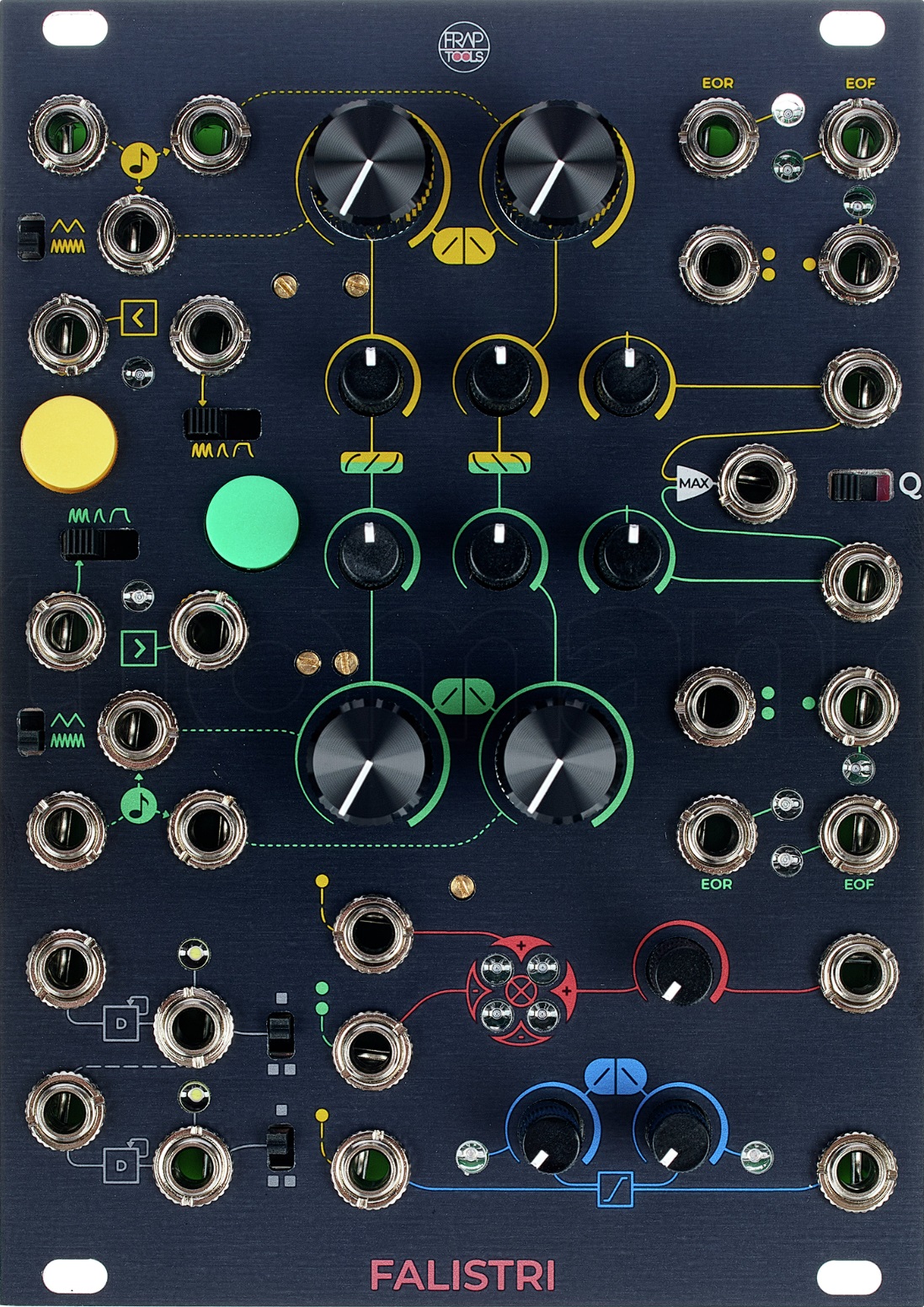This screenshot has height=1307, width=924.
Task: Click the yellow EOF jack
Action: 859,136
